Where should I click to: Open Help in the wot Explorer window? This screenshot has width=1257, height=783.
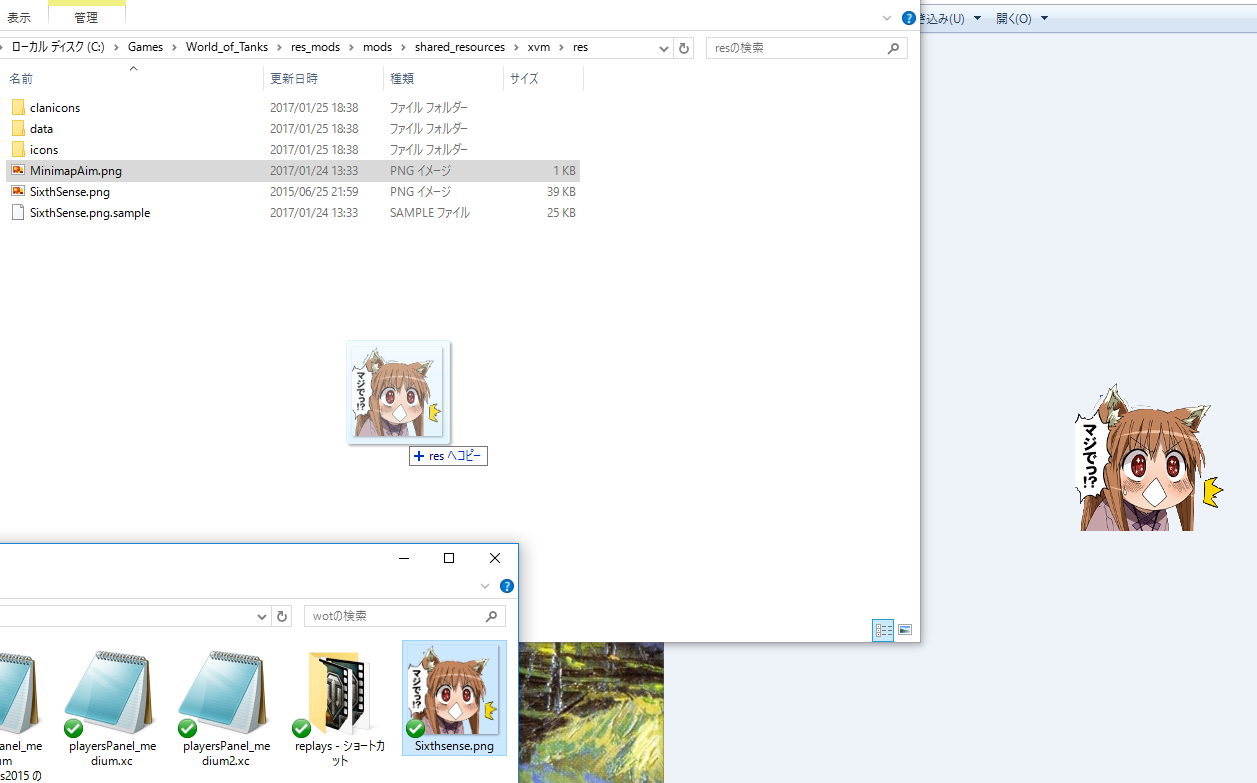click(507, 586)
